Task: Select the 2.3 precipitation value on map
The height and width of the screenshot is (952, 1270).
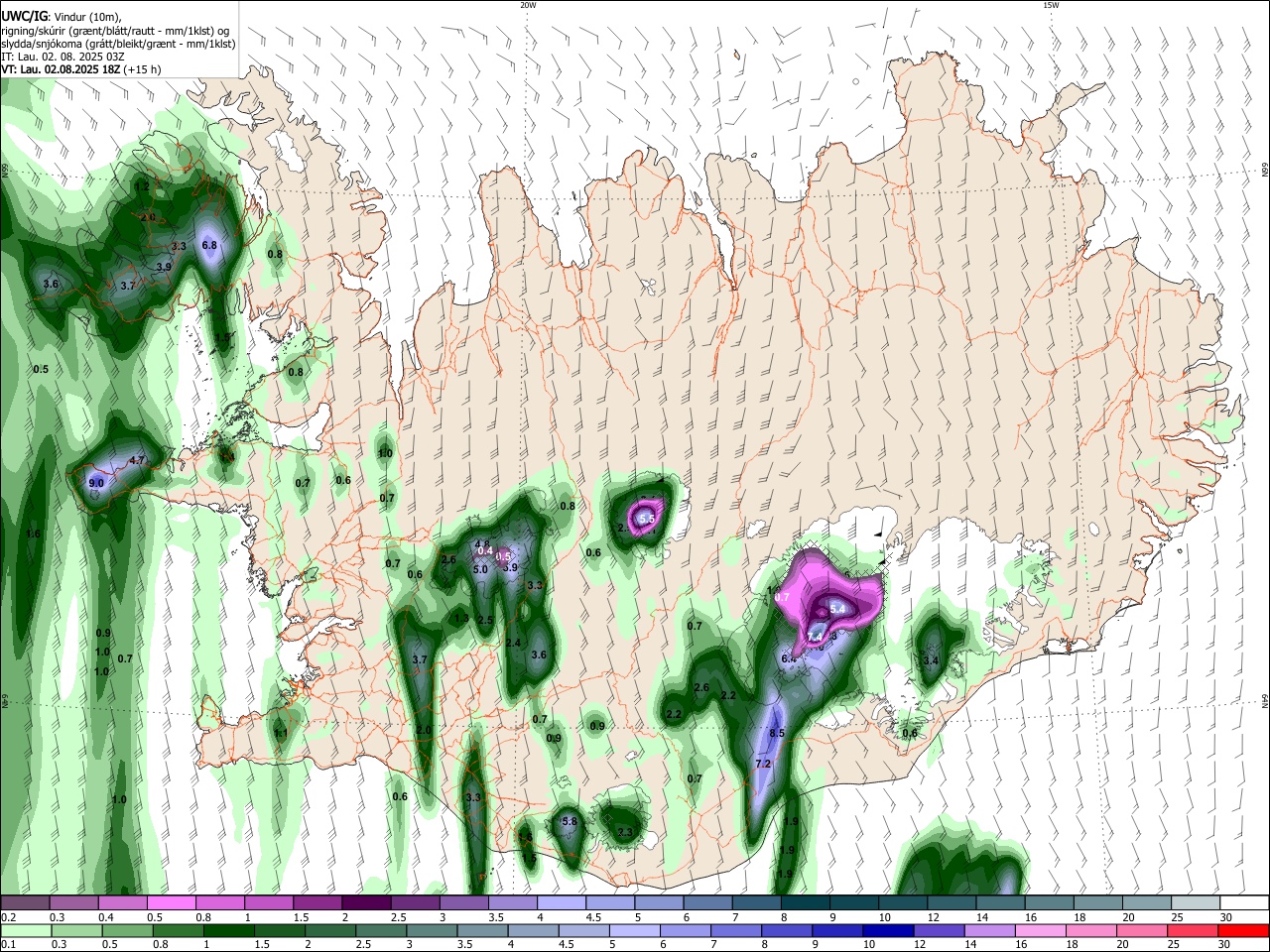Action: (625, 832)
